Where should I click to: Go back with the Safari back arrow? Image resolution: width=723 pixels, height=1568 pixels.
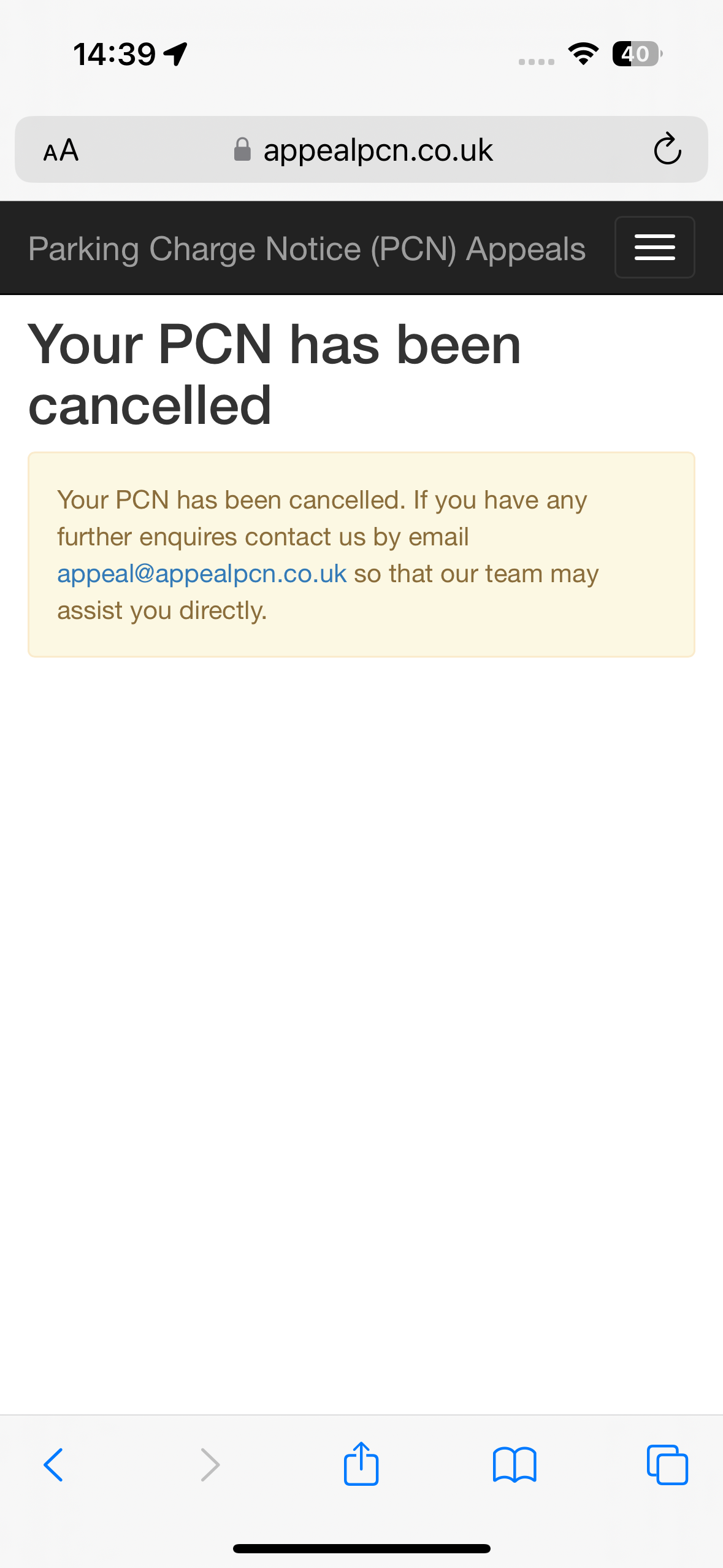(x=53, y=1465)
